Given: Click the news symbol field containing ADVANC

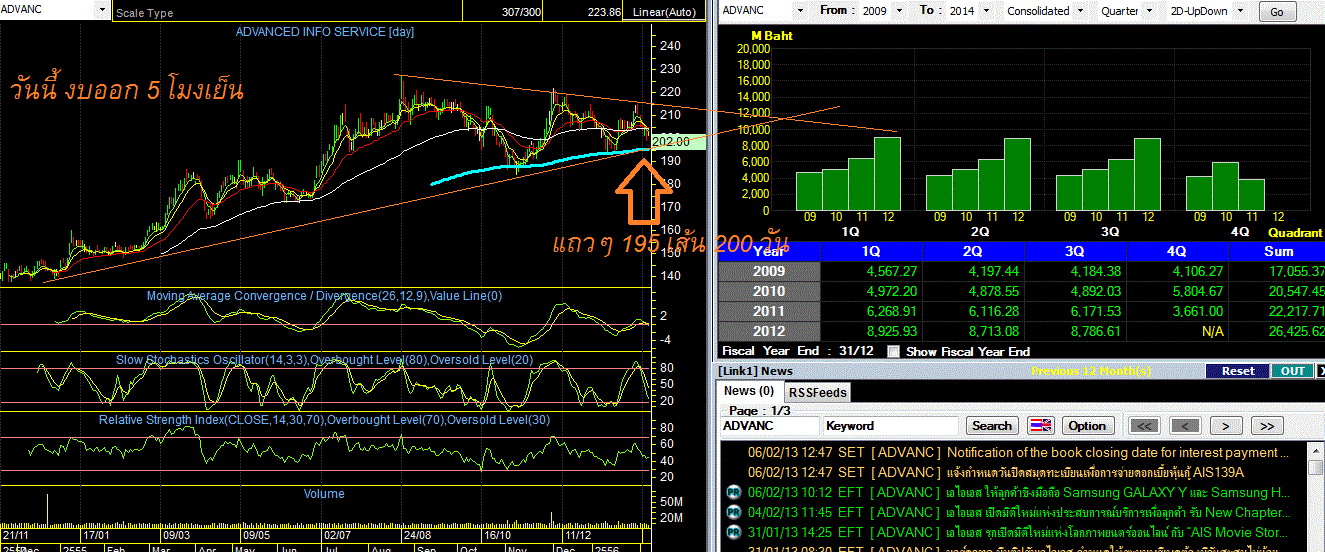Looking at the screenshot, I should click(769, 425).
